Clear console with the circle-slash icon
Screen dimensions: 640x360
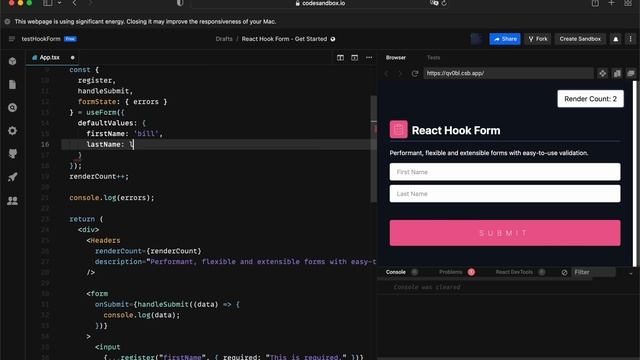[564, 272]
